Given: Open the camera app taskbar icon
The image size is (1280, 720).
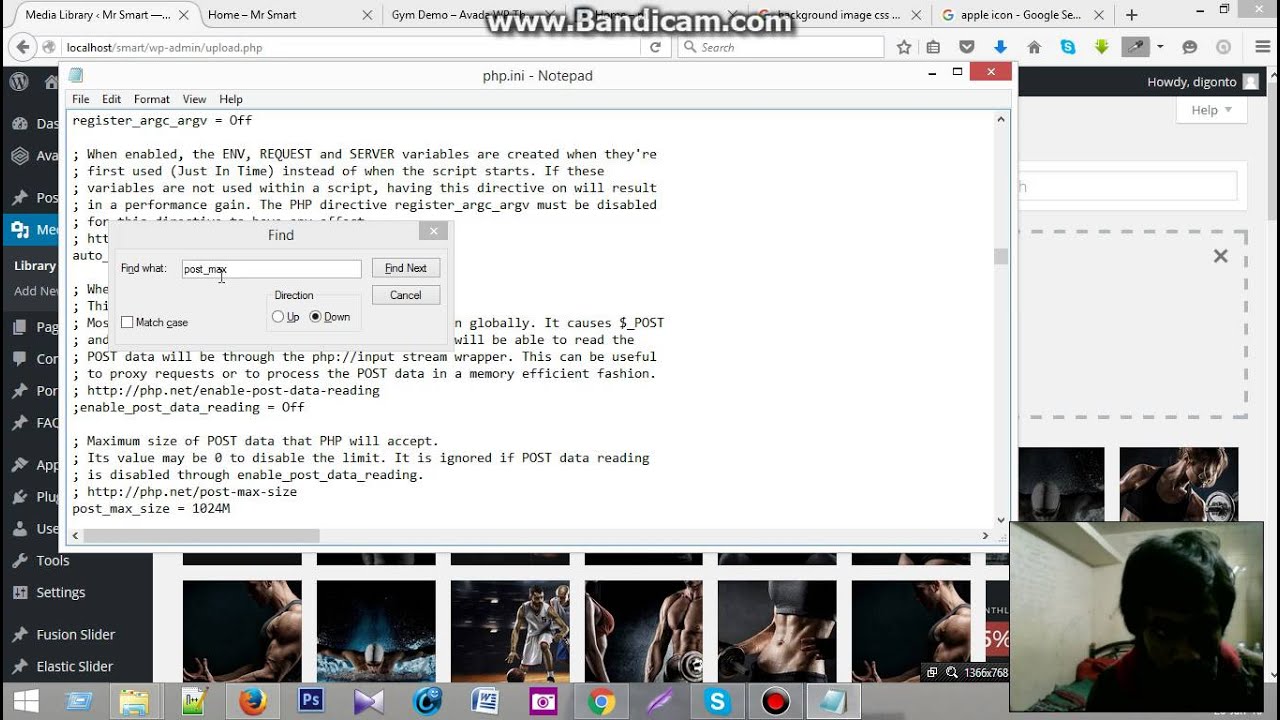Looking at the screenshot, I should tap(543, 702).
